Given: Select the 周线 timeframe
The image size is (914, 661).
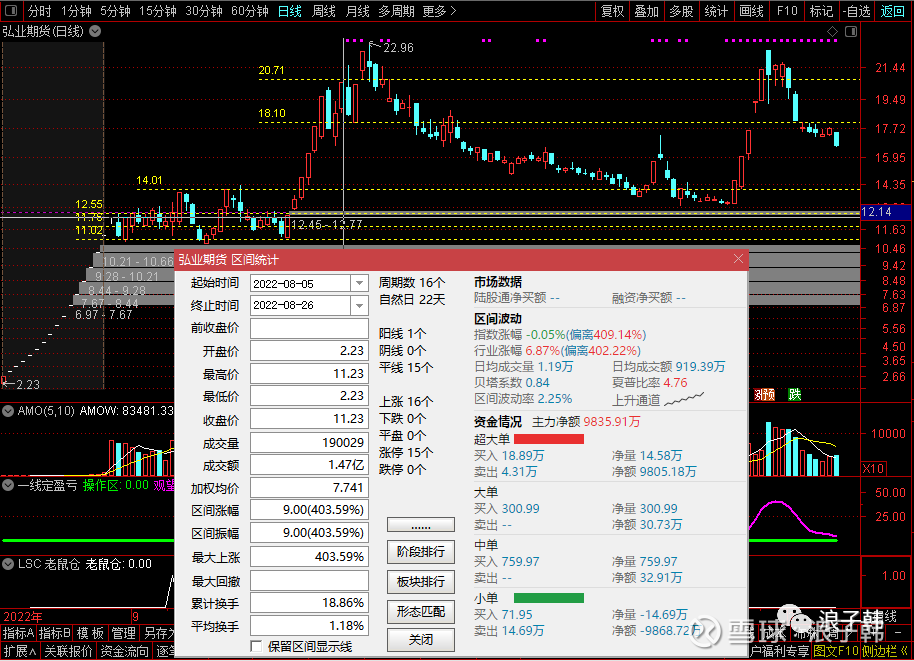Looking at the screenshot, I should pos(324,11).
